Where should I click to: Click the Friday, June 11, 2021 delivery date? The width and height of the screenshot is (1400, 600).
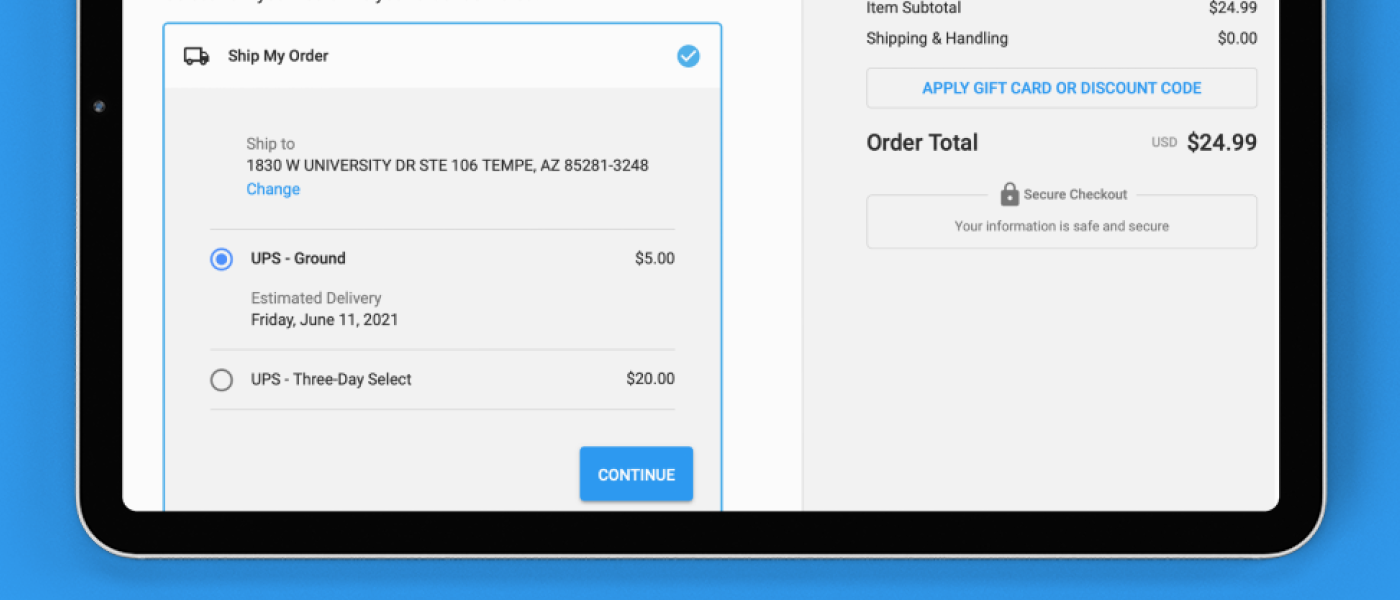[x=324, y=320]
